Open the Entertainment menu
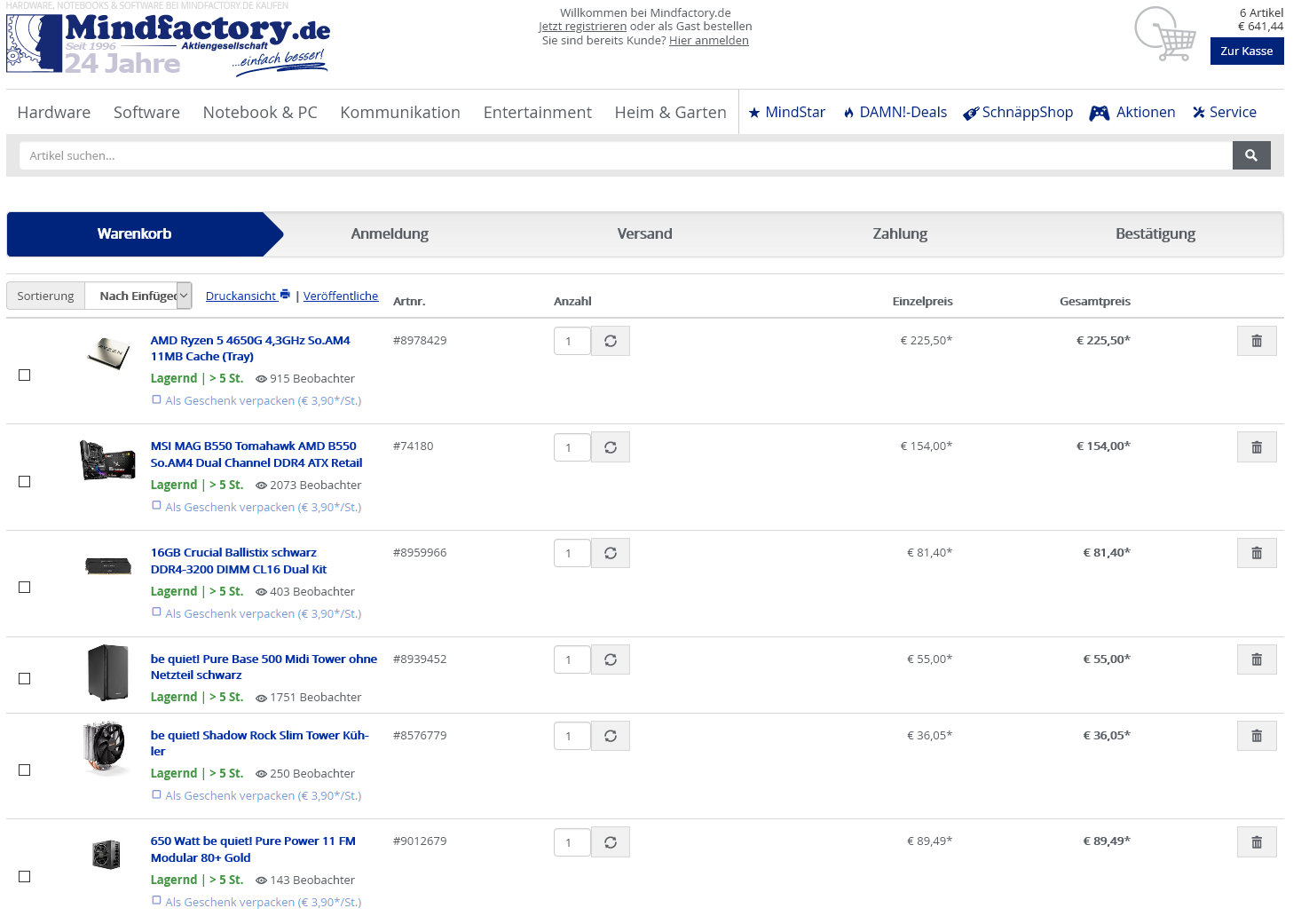This screenshot has height=924, width=1309. (x=538, y=113)
